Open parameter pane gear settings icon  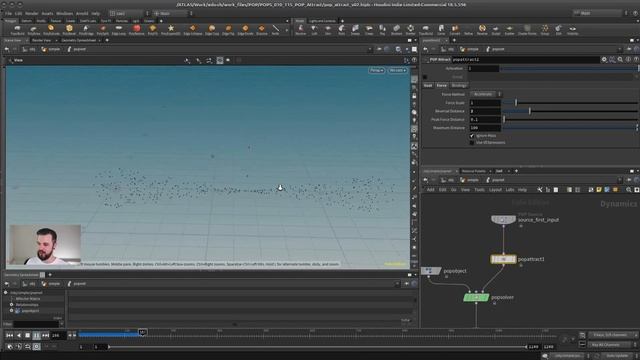pos(604,60)
